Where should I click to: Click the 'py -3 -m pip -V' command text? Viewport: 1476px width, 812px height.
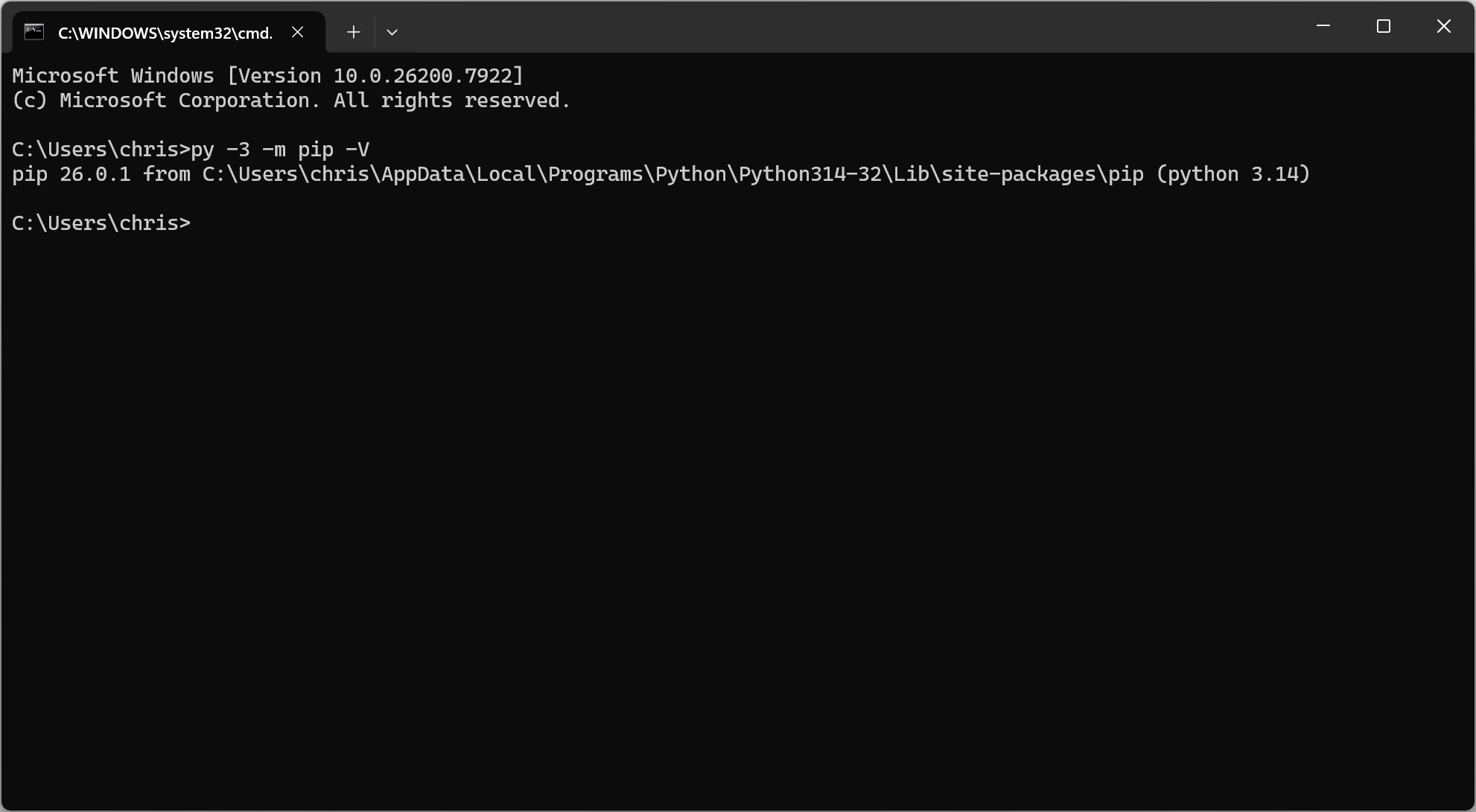280,150
